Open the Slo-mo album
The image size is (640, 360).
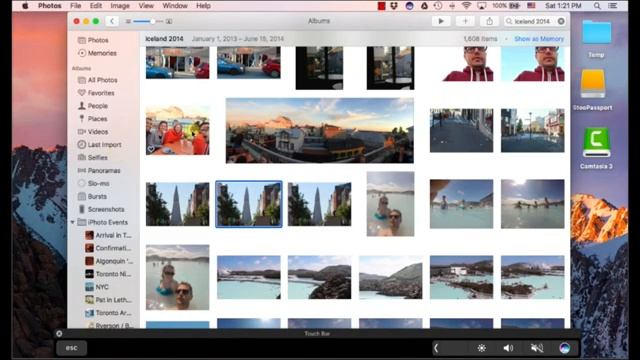[x=98, y=183]
